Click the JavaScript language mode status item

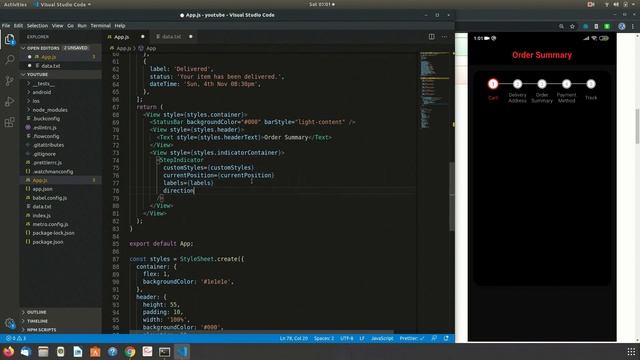(382, 338)
